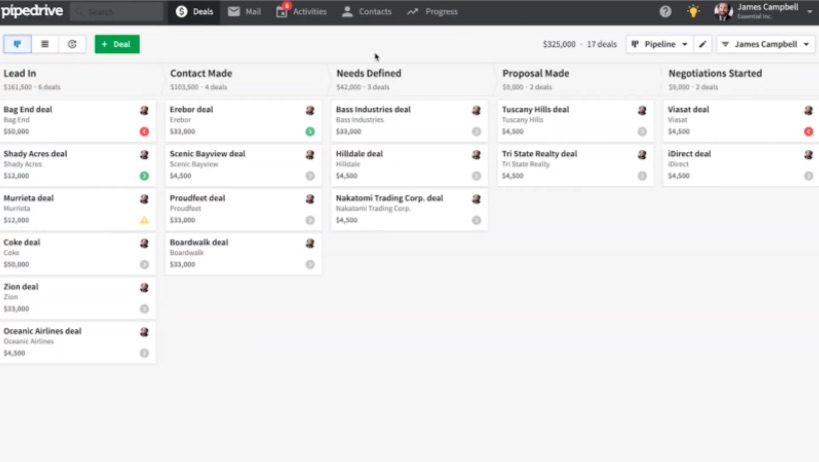Click grey activity icon on Hilldale deal
This screenshot has height=462, width=819.
pos(476,176)
